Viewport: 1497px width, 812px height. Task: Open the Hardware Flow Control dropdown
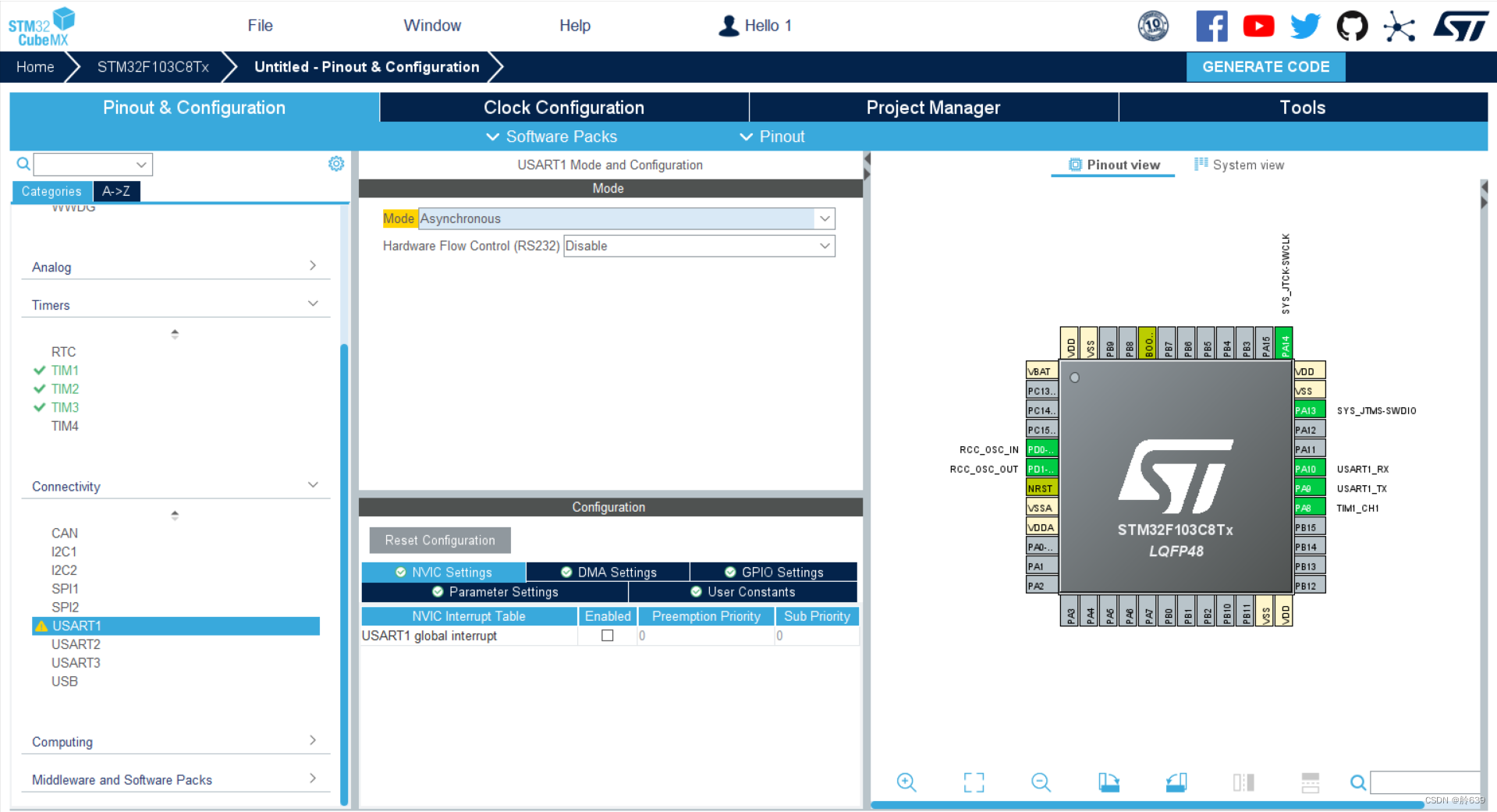click(699, 246)
